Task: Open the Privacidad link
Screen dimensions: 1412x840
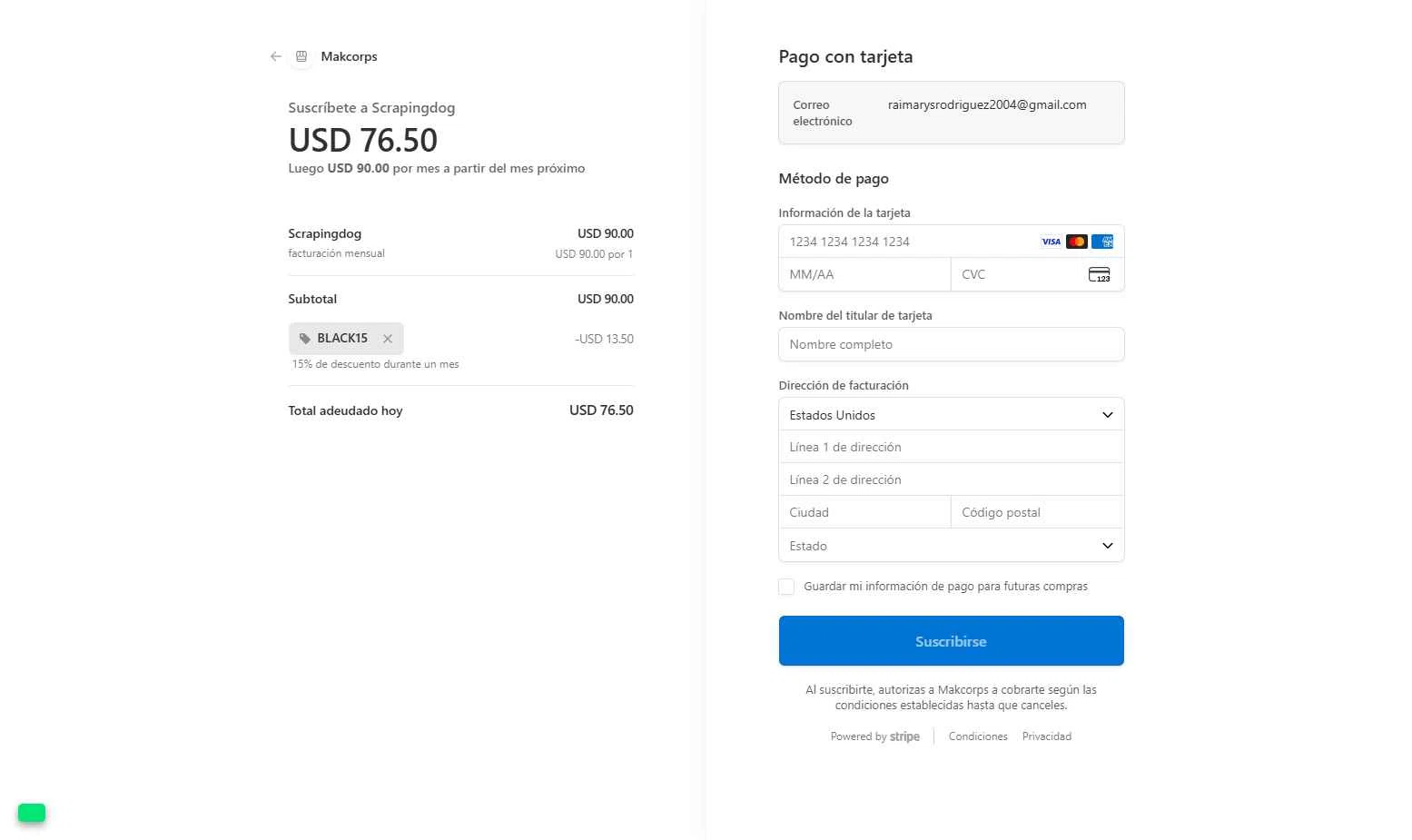Action: [1046, 736]
